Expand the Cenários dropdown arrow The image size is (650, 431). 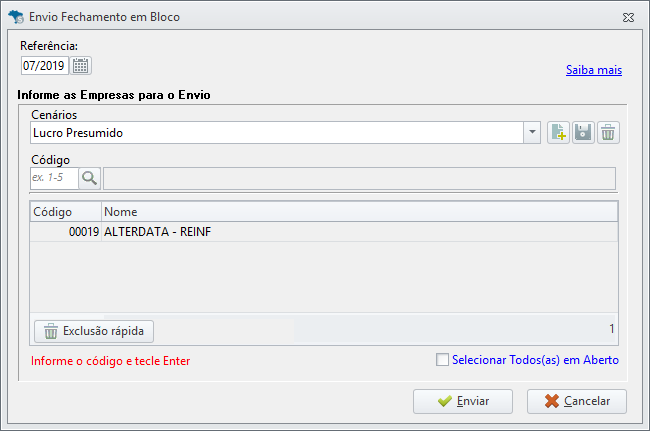point(532,133)
